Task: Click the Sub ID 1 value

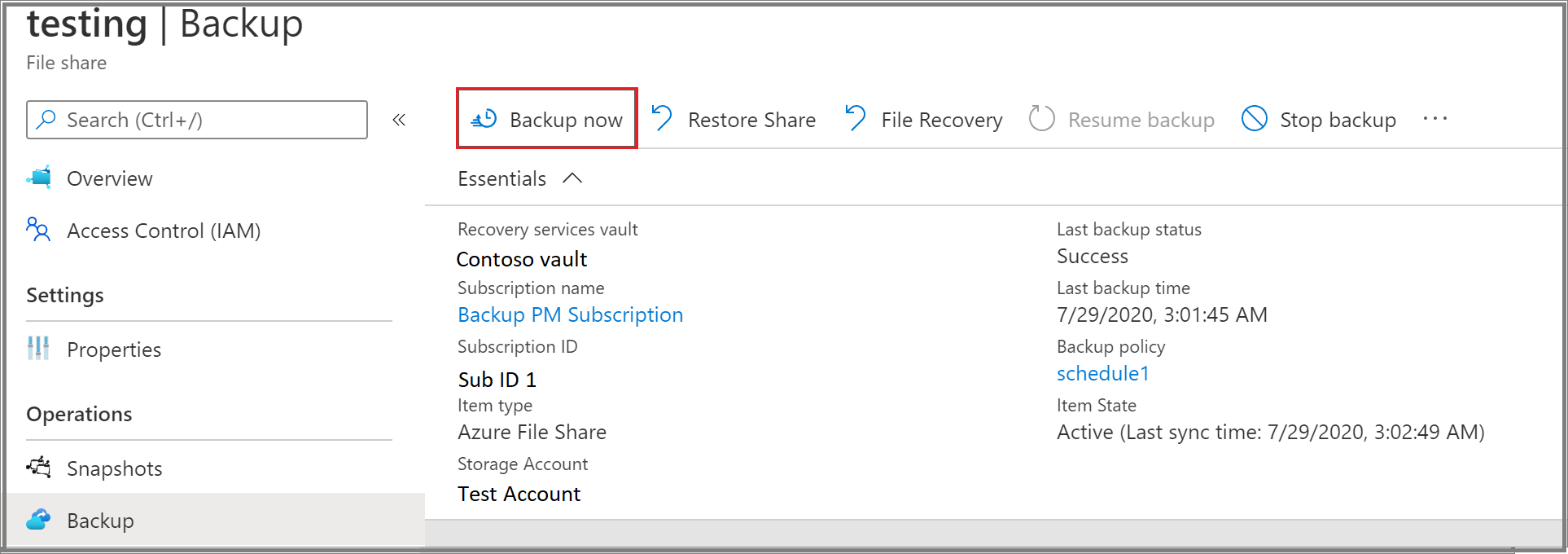Action: [497, 380]
